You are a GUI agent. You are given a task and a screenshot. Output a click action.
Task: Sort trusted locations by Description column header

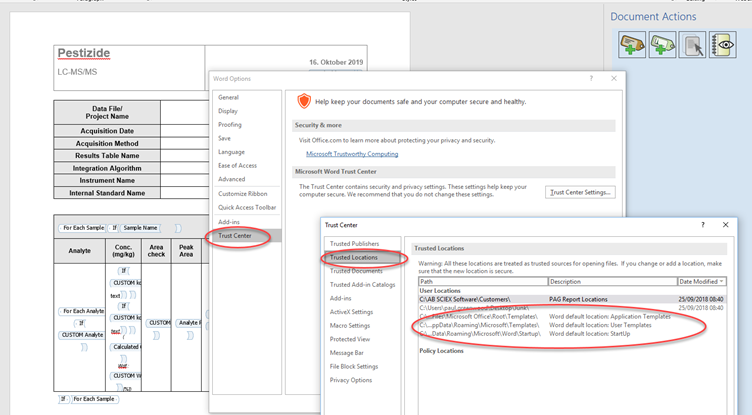613,282
